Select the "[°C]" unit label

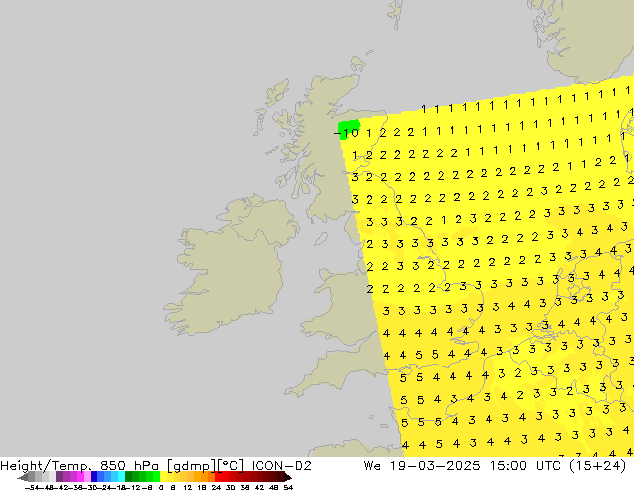(x=230, y=466)
